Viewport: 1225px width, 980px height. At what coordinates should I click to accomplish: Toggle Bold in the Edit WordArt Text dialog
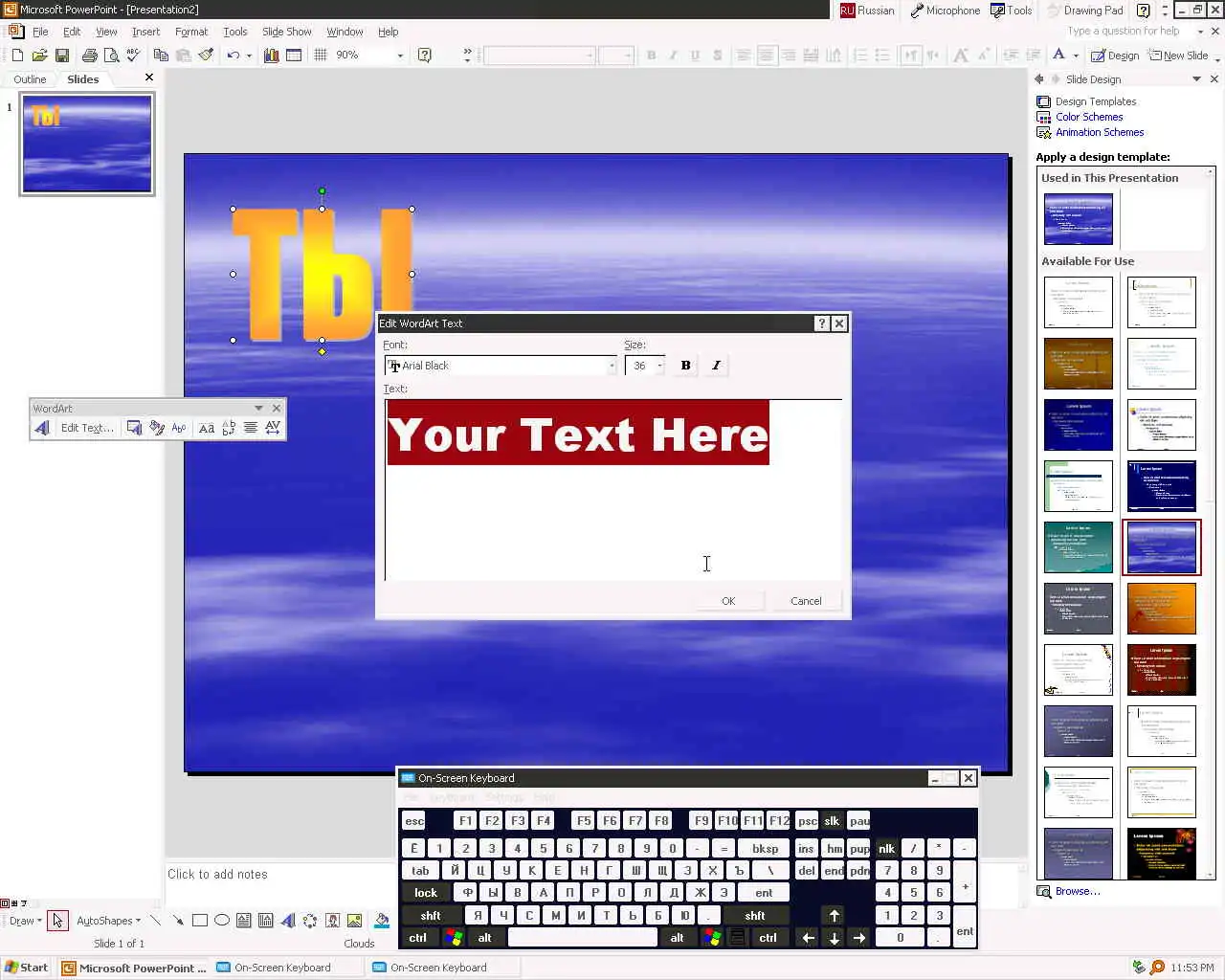pyautogui.click(x=685, y=366)
